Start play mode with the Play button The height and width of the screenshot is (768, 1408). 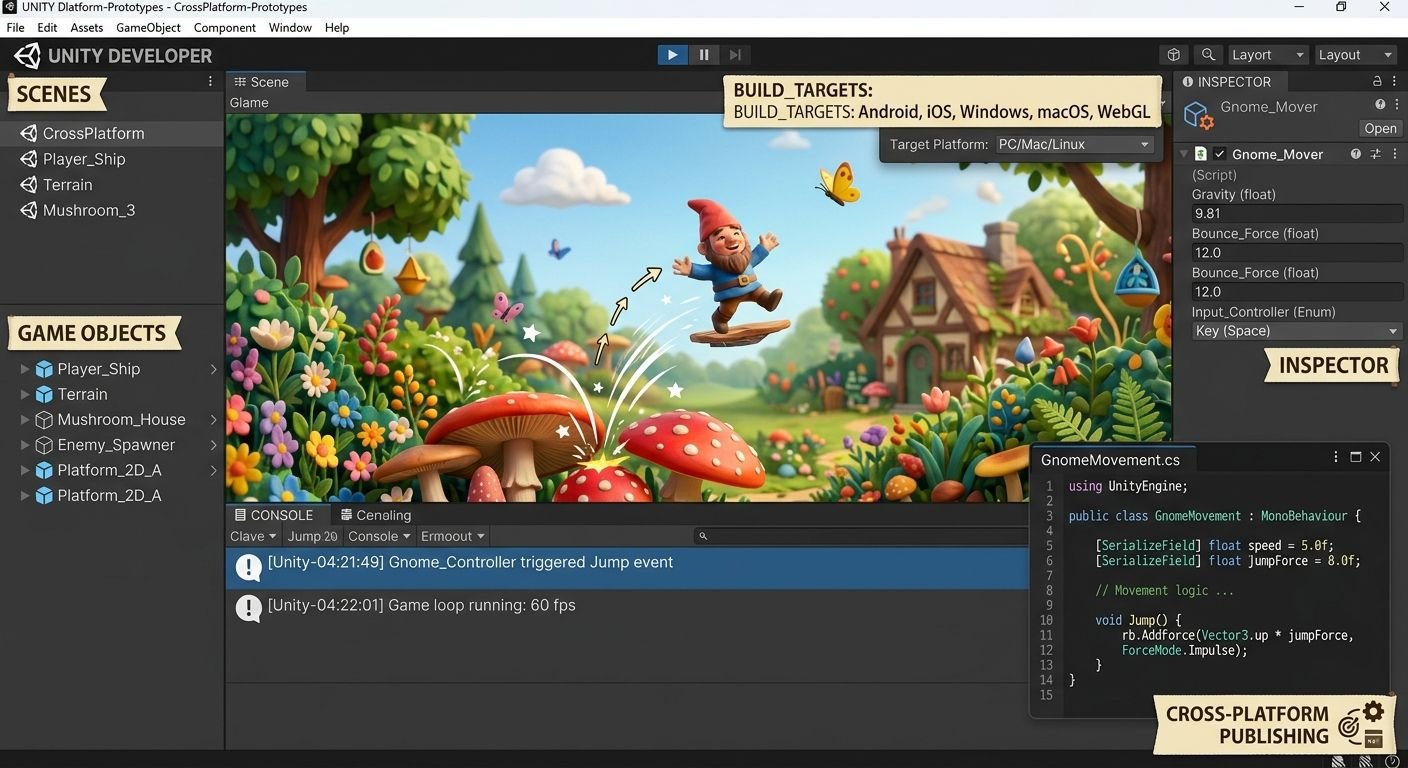(x=672, y=55)
